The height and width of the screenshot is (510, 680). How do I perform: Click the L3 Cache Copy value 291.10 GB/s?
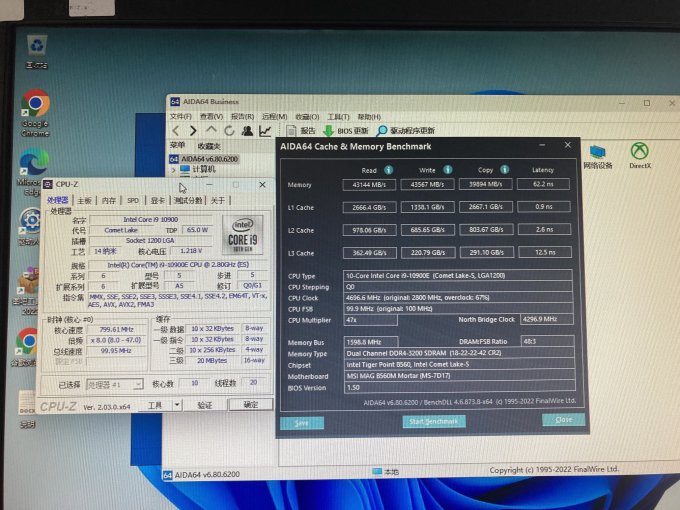point(487,252)
